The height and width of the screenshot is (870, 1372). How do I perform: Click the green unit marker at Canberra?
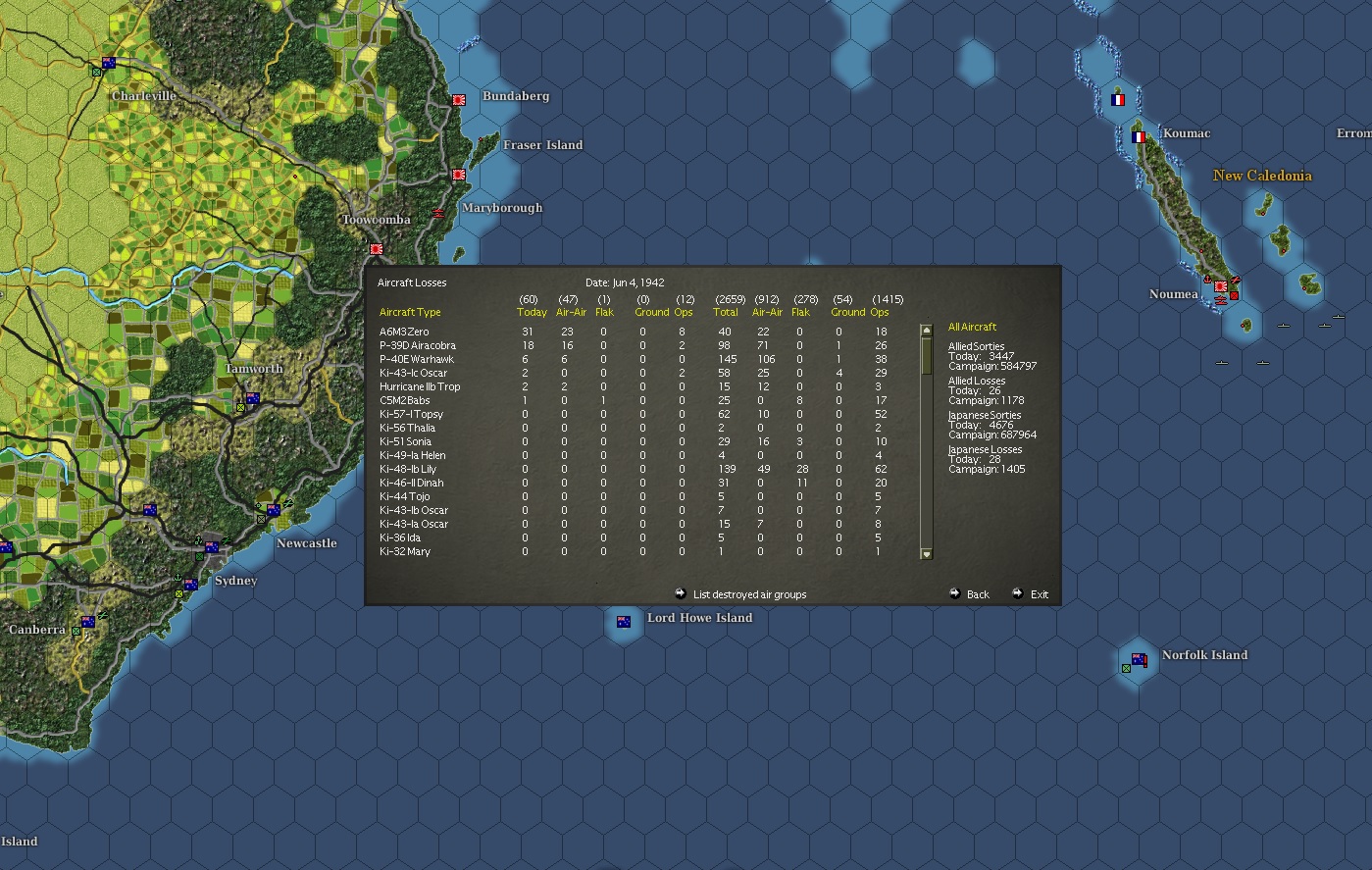click(76, 631)
